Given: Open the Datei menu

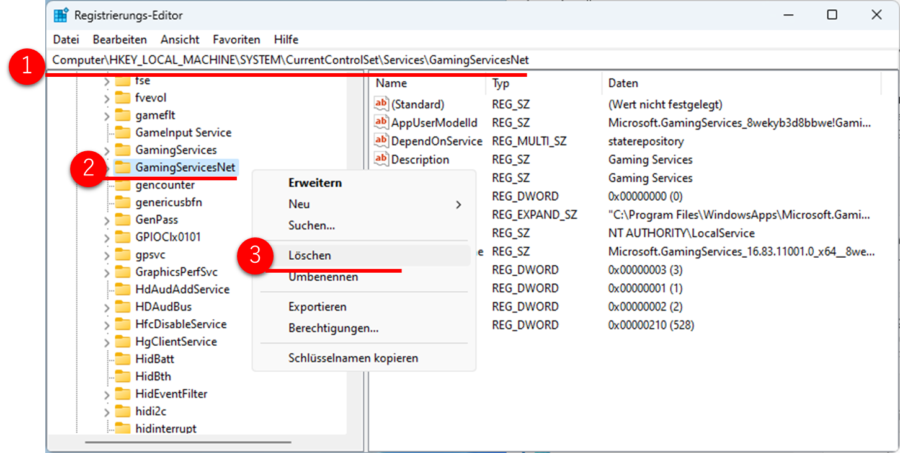Looking at the screenshot, I should click(66, 40).
